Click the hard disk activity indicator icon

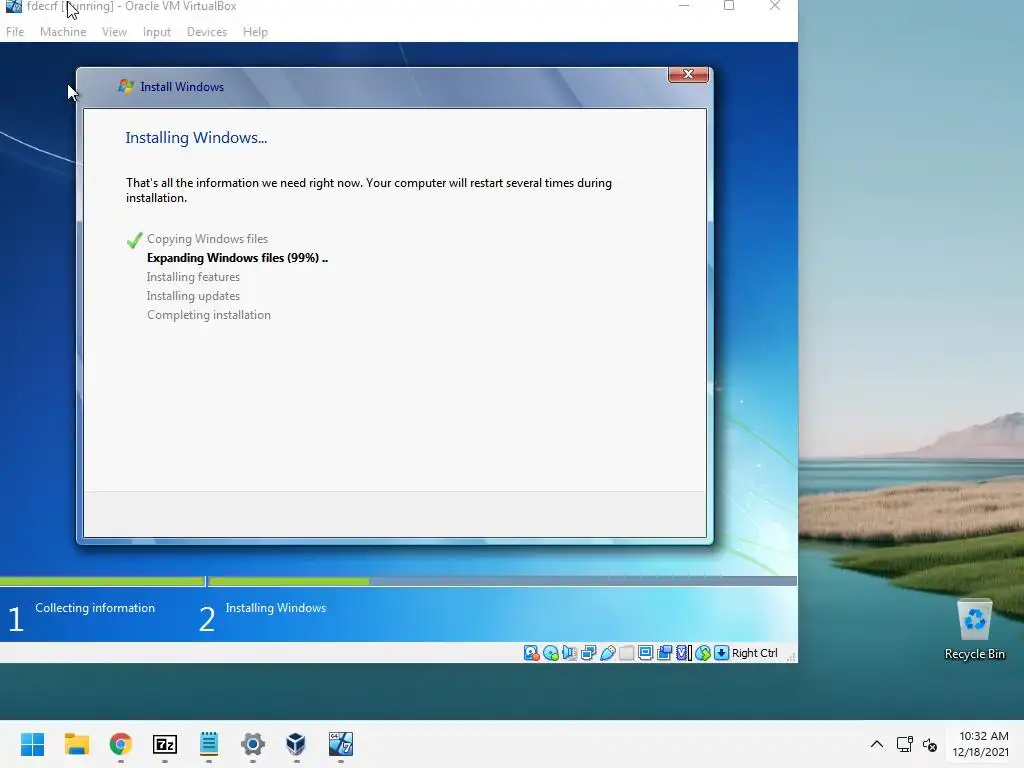[532, 653]
